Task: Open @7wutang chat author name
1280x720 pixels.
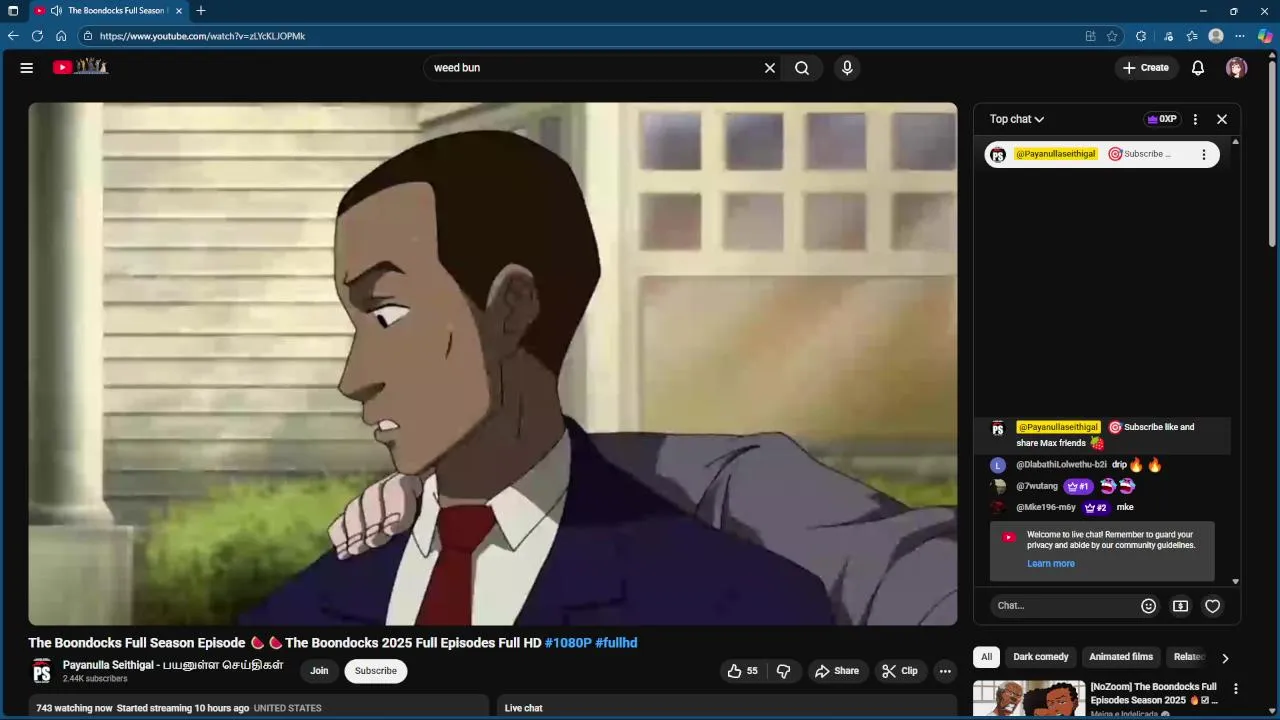Action: pos(1037,486)
